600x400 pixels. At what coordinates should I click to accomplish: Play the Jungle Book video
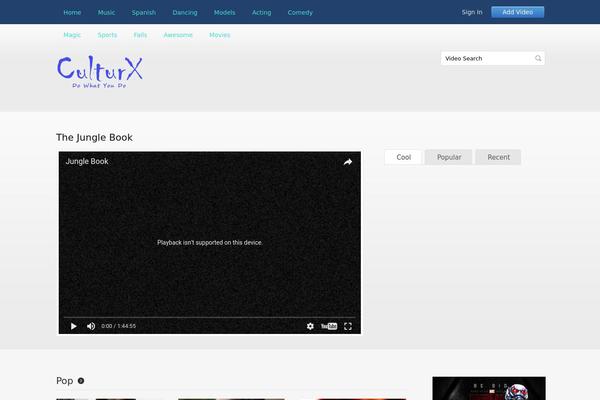[73, 326]
